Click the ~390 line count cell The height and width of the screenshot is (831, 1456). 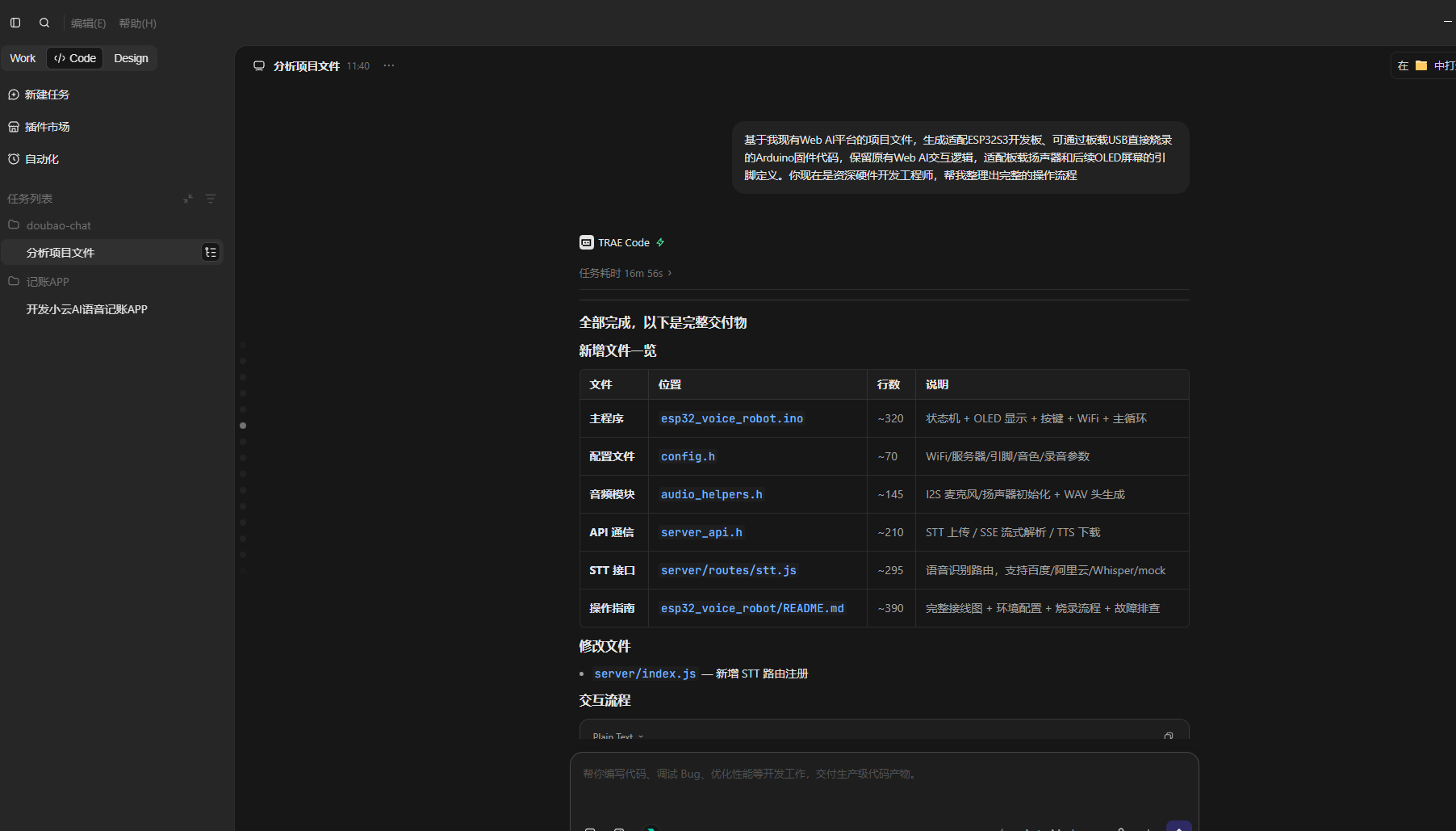pyautogui.click(x=890, y=608)
